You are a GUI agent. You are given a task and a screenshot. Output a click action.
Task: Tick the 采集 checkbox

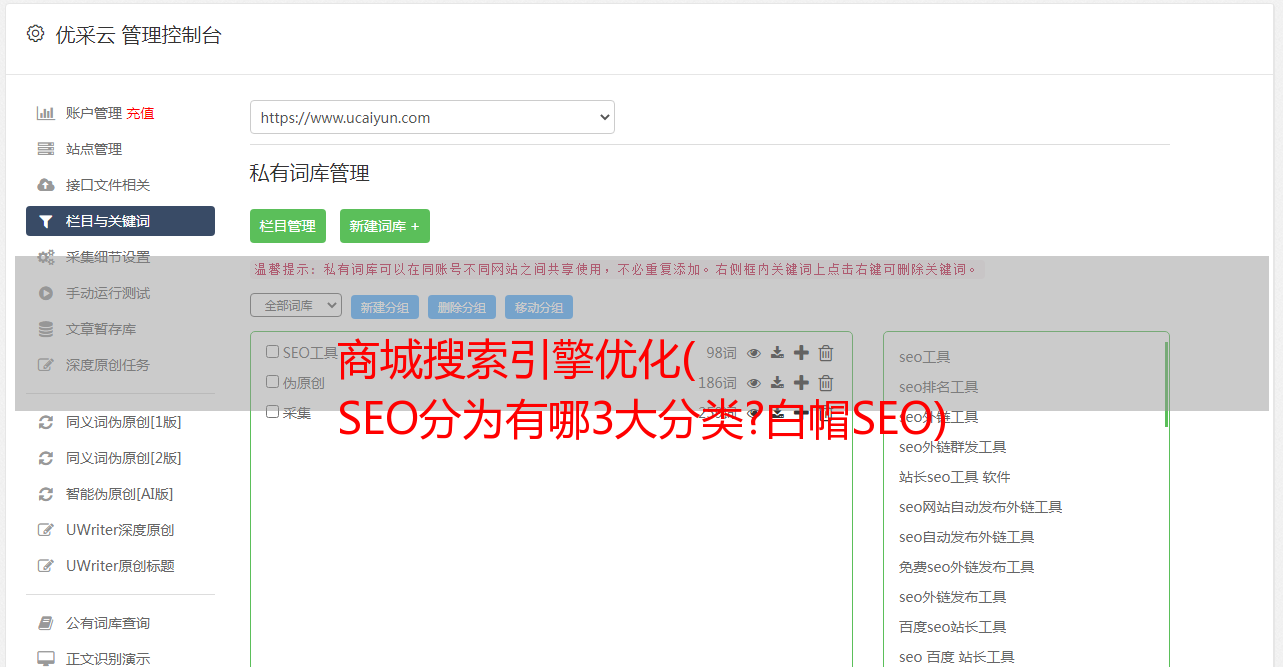272,411
